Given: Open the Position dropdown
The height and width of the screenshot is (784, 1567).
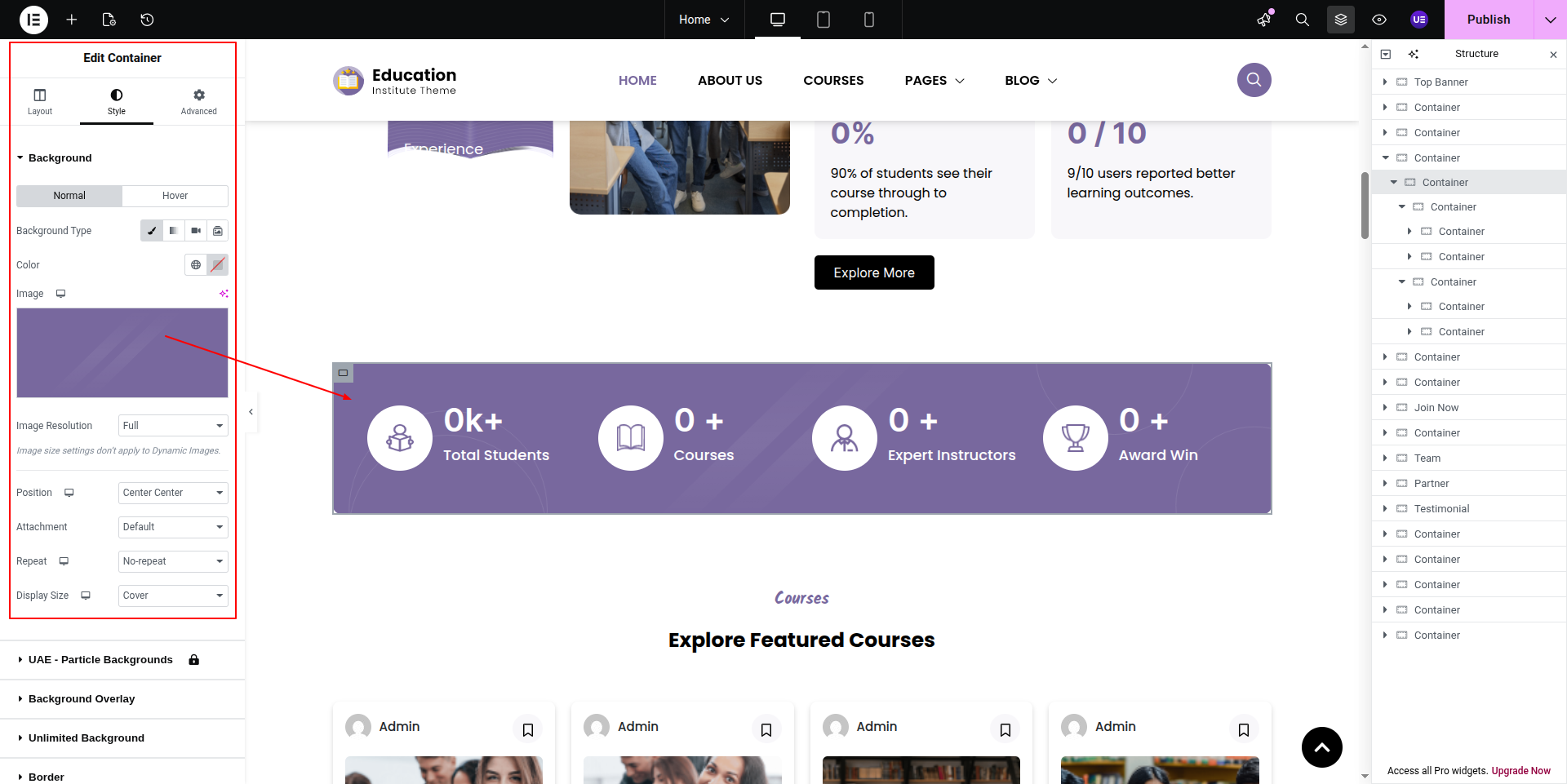Looking at the screenshot, I should coord(172,493).
